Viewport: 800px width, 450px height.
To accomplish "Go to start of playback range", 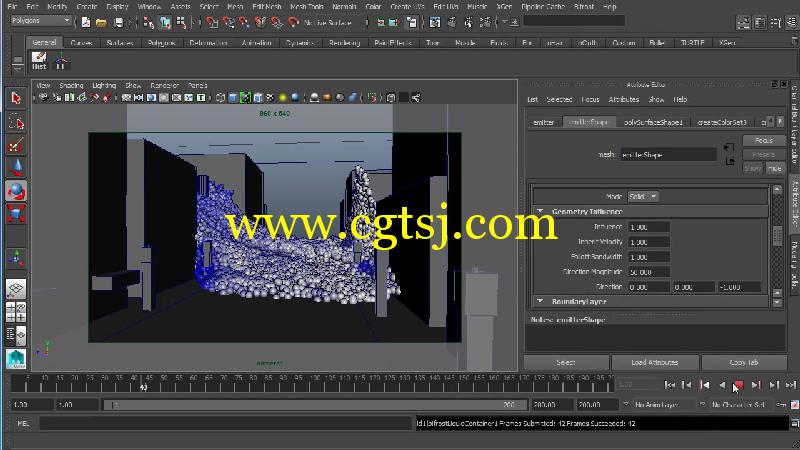I will [x=670, y=385].
